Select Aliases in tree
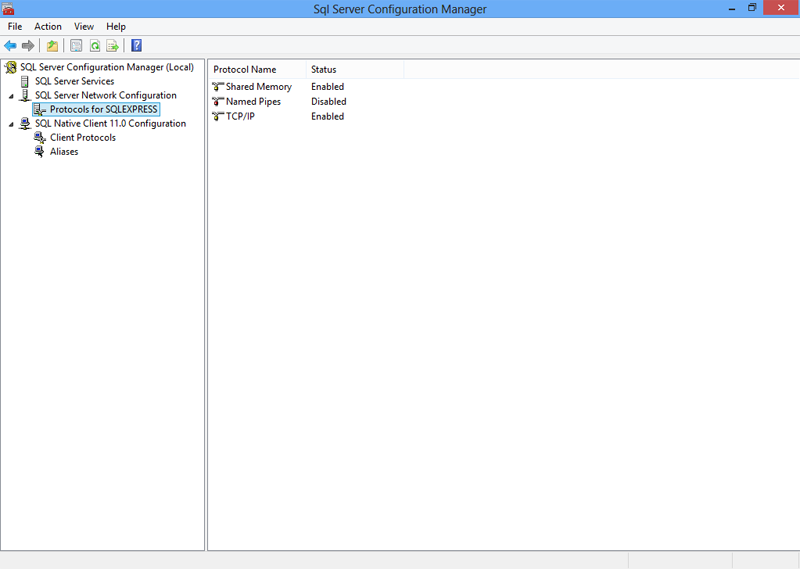This screenshot has width=800, height=569. [x=64, y=152]
